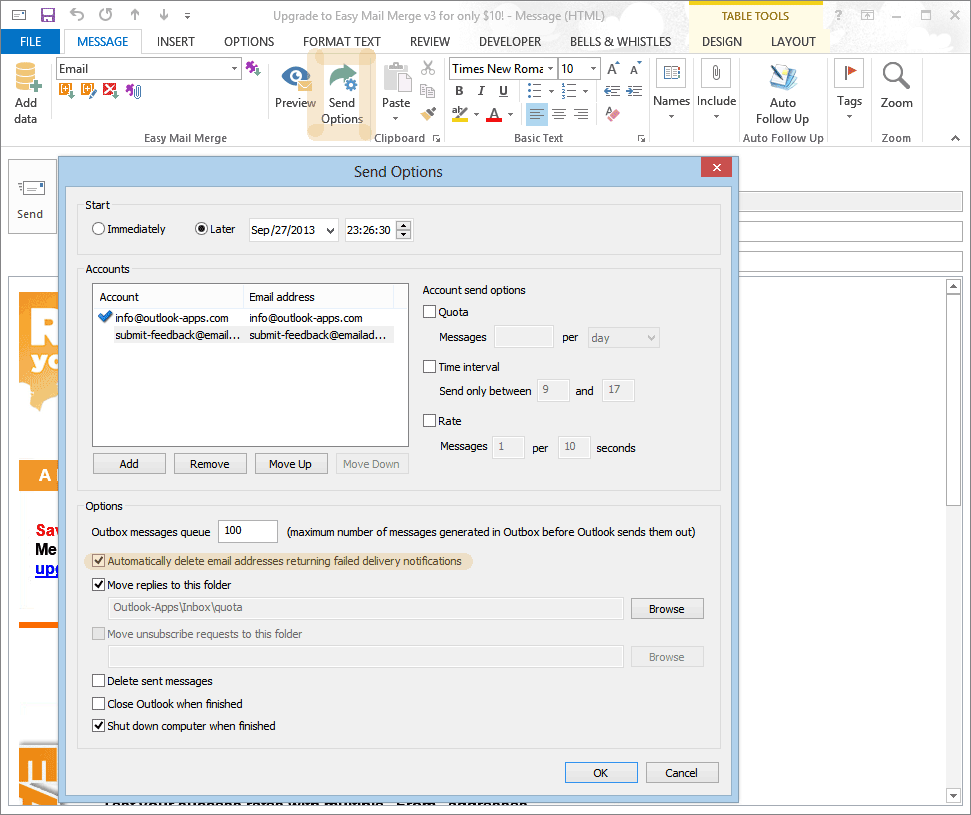Click the Send envelope button
971x815 pixels.
pos(30,197)
